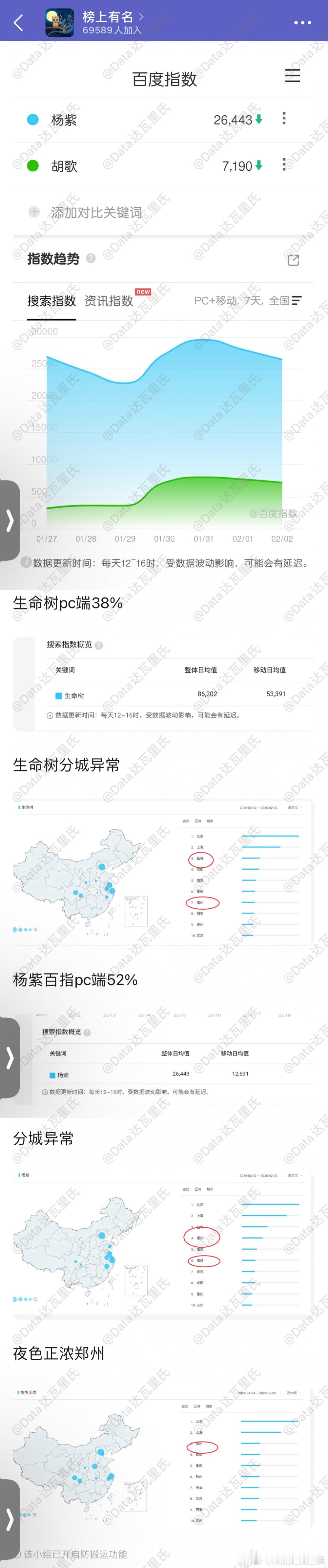Screen dimensions: 328x1568
Task: Select the 杨紫 keyword label
Action: click(64, 120)
